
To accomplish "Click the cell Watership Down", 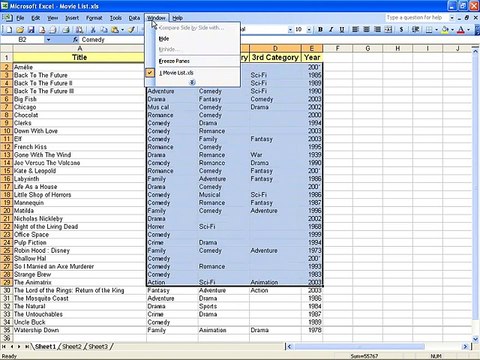I will pyautogui.click(x=79, y=330).
